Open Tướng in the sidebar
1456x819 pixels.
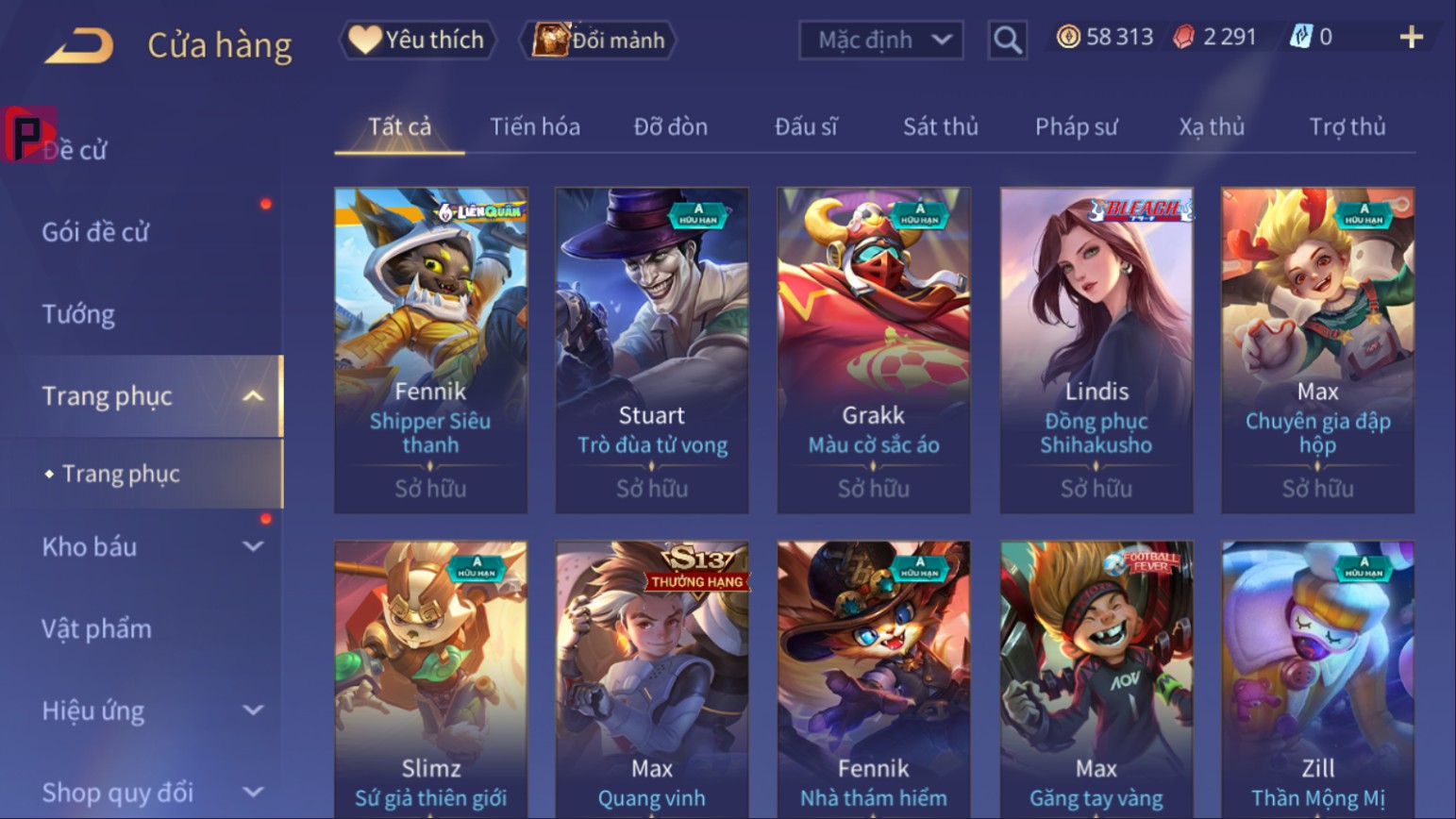coord(78,314)
